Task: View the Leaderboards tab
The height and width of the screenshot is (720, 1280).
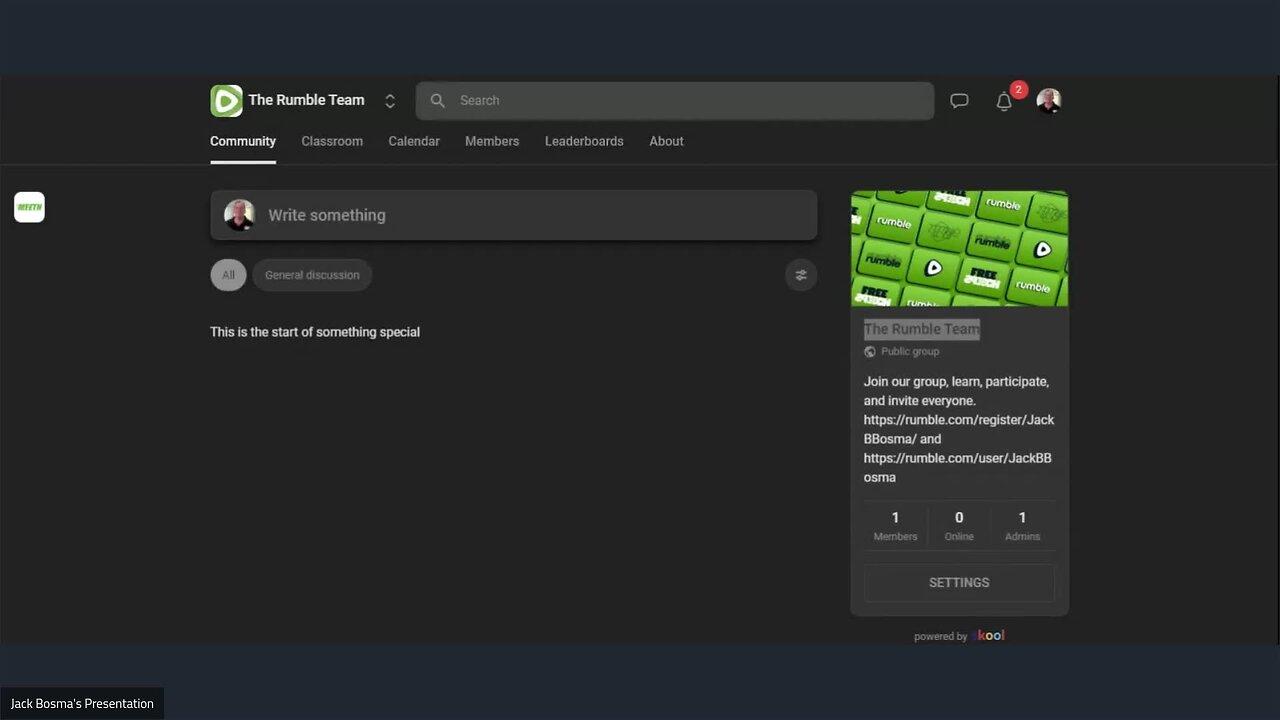Action: [x=584, y=141]
